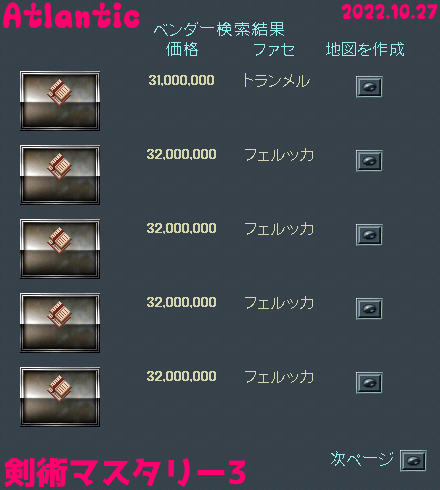Select the トランメル facet text
Image resolution: width=440 pixels, height=490 pixels.
point(276,81)
